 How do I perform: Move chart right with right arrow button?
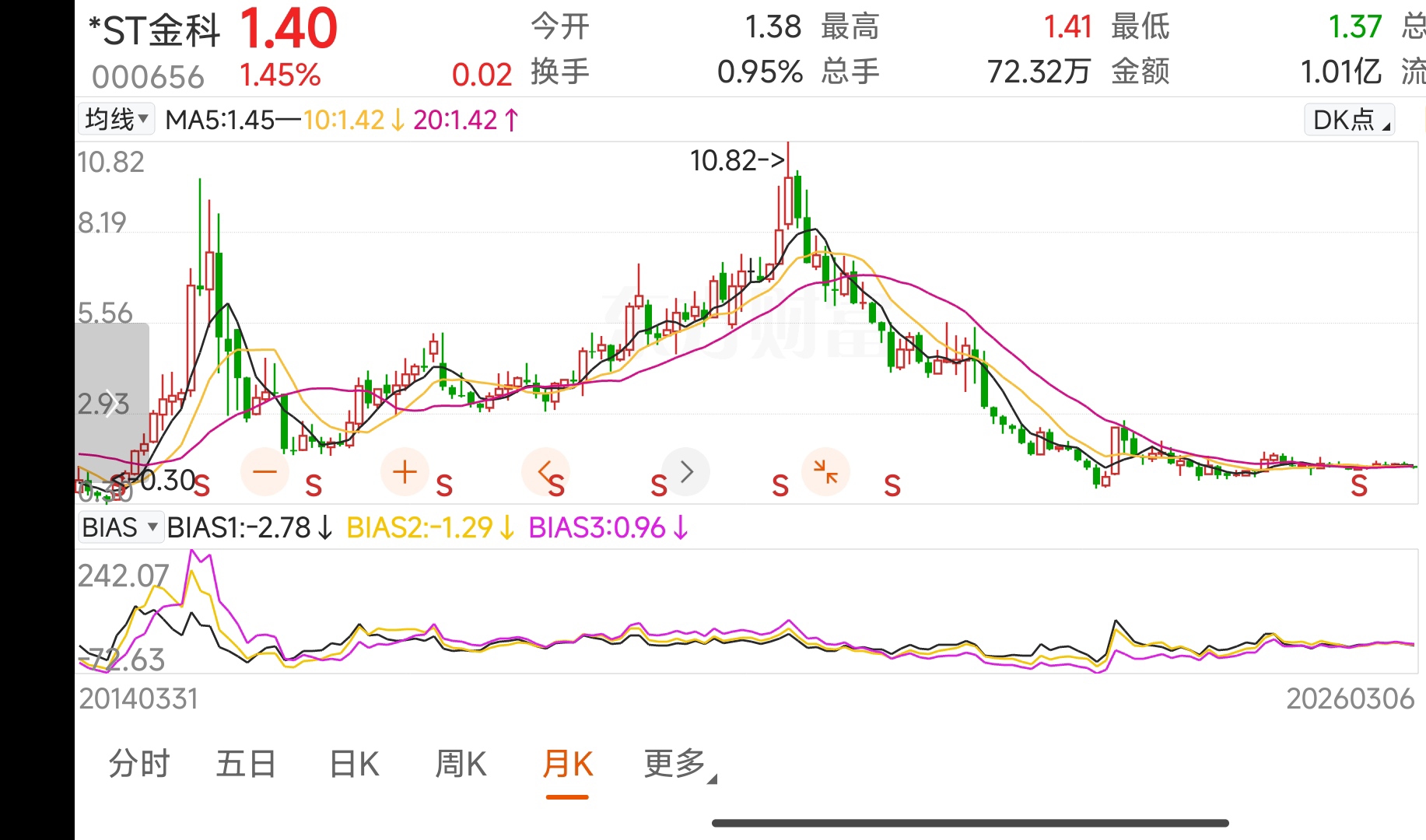tap(685, 471)
